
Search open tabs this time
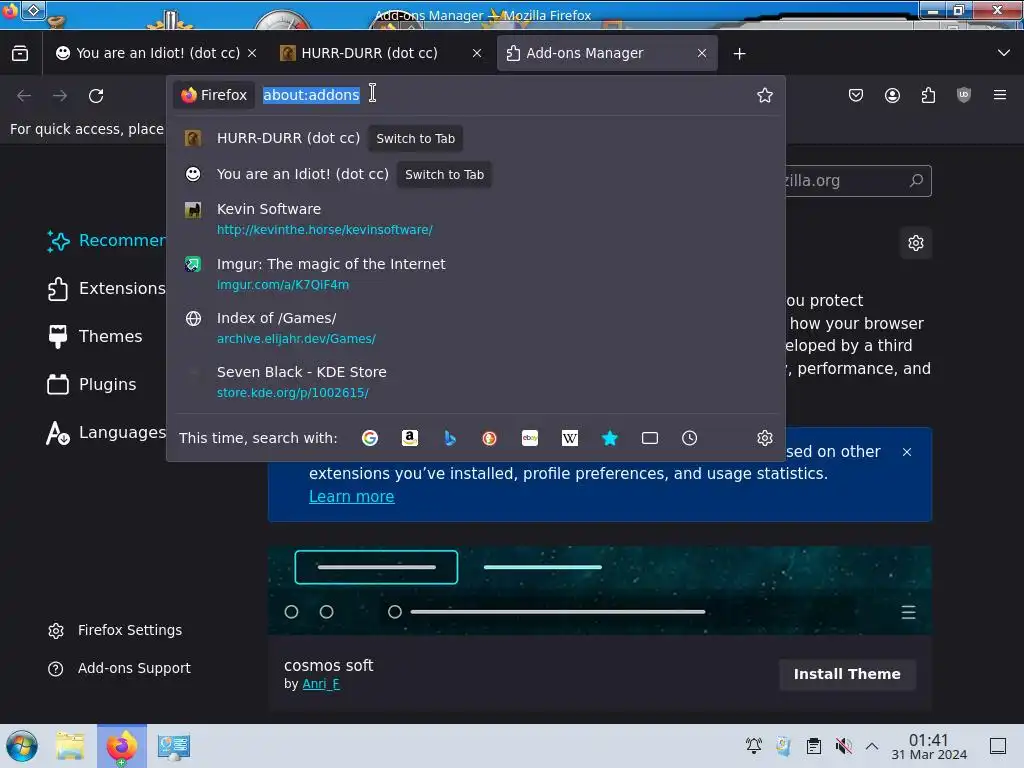coord(649,438)
